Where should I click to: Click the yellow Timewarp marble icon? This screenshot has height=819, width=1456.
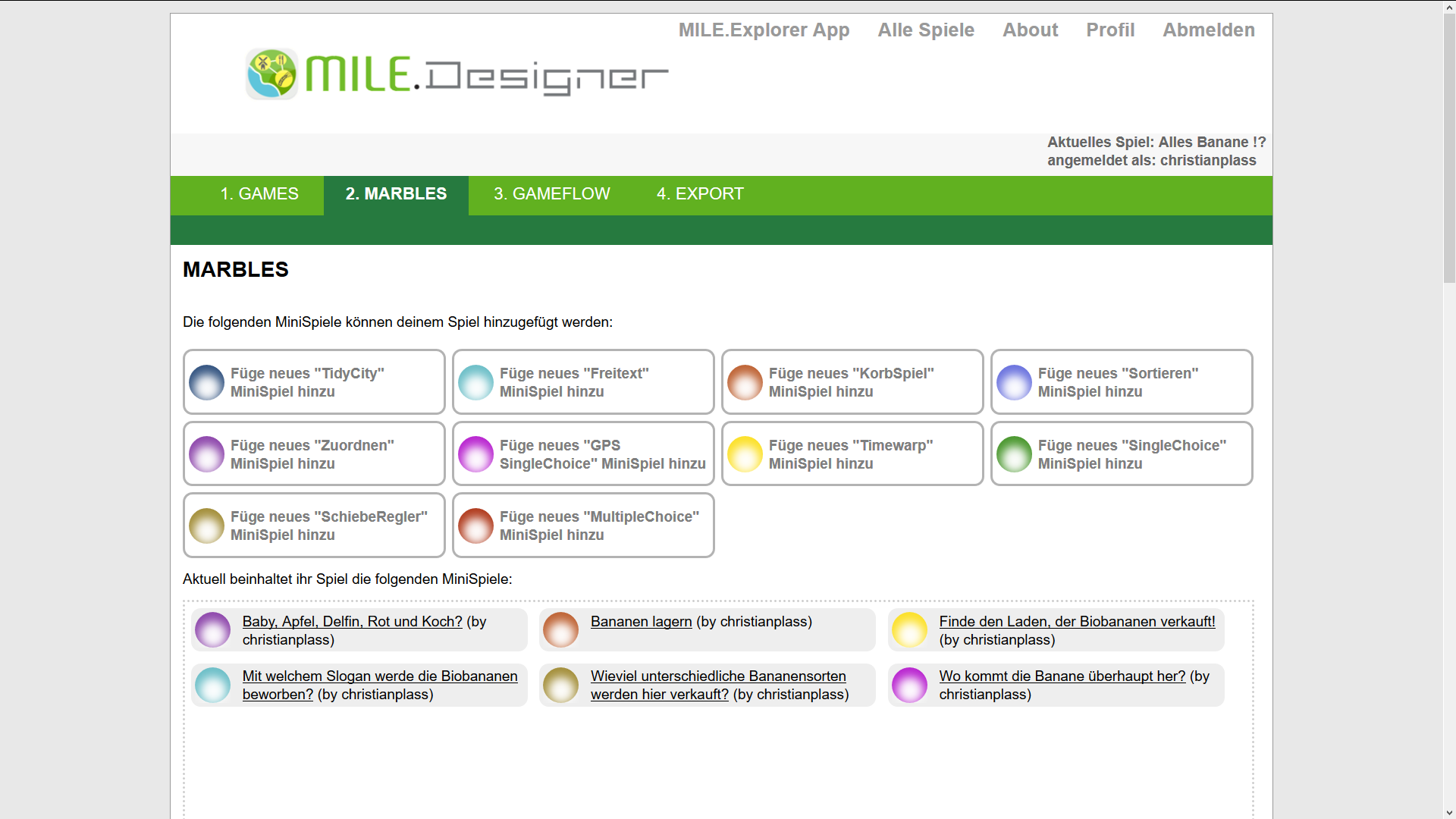click(745, 454)
